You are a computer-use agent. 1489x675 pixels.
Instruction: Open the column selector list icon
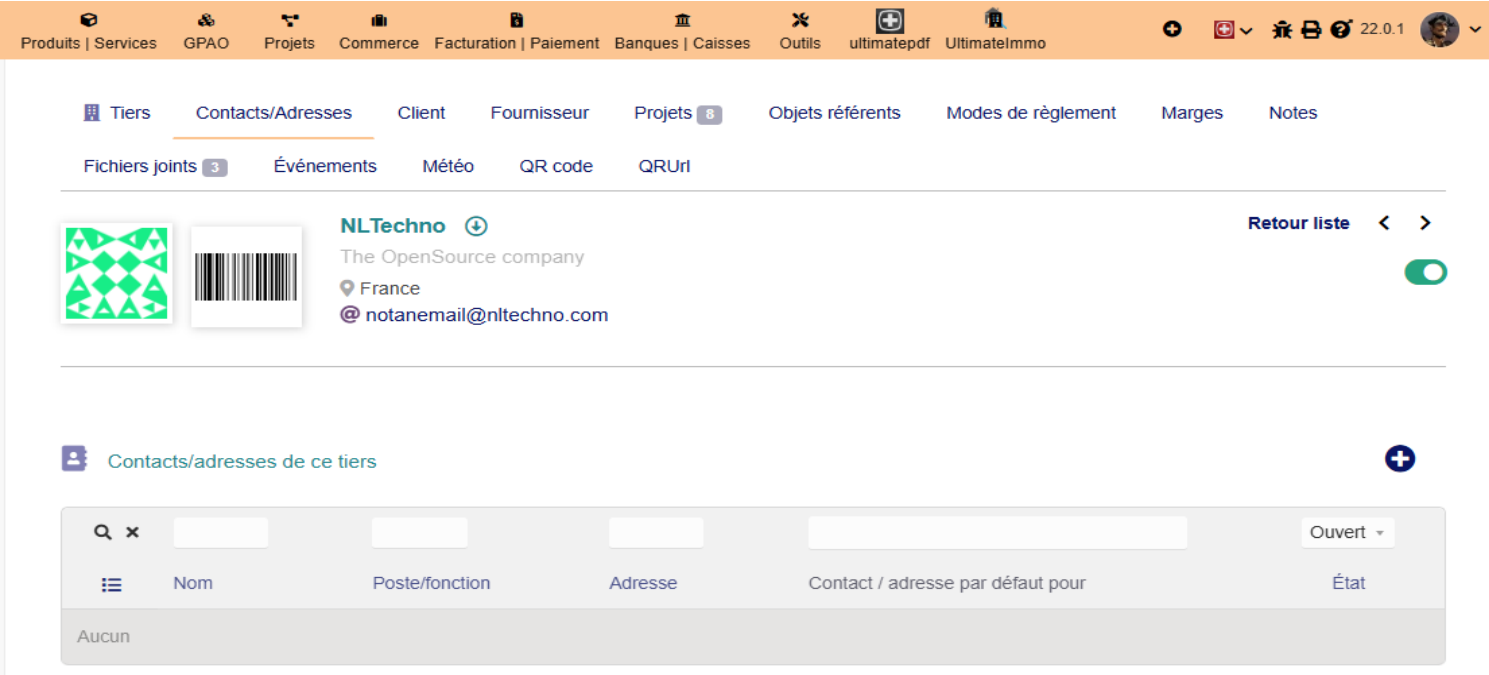pyautogui.click(x=112, y=585)
